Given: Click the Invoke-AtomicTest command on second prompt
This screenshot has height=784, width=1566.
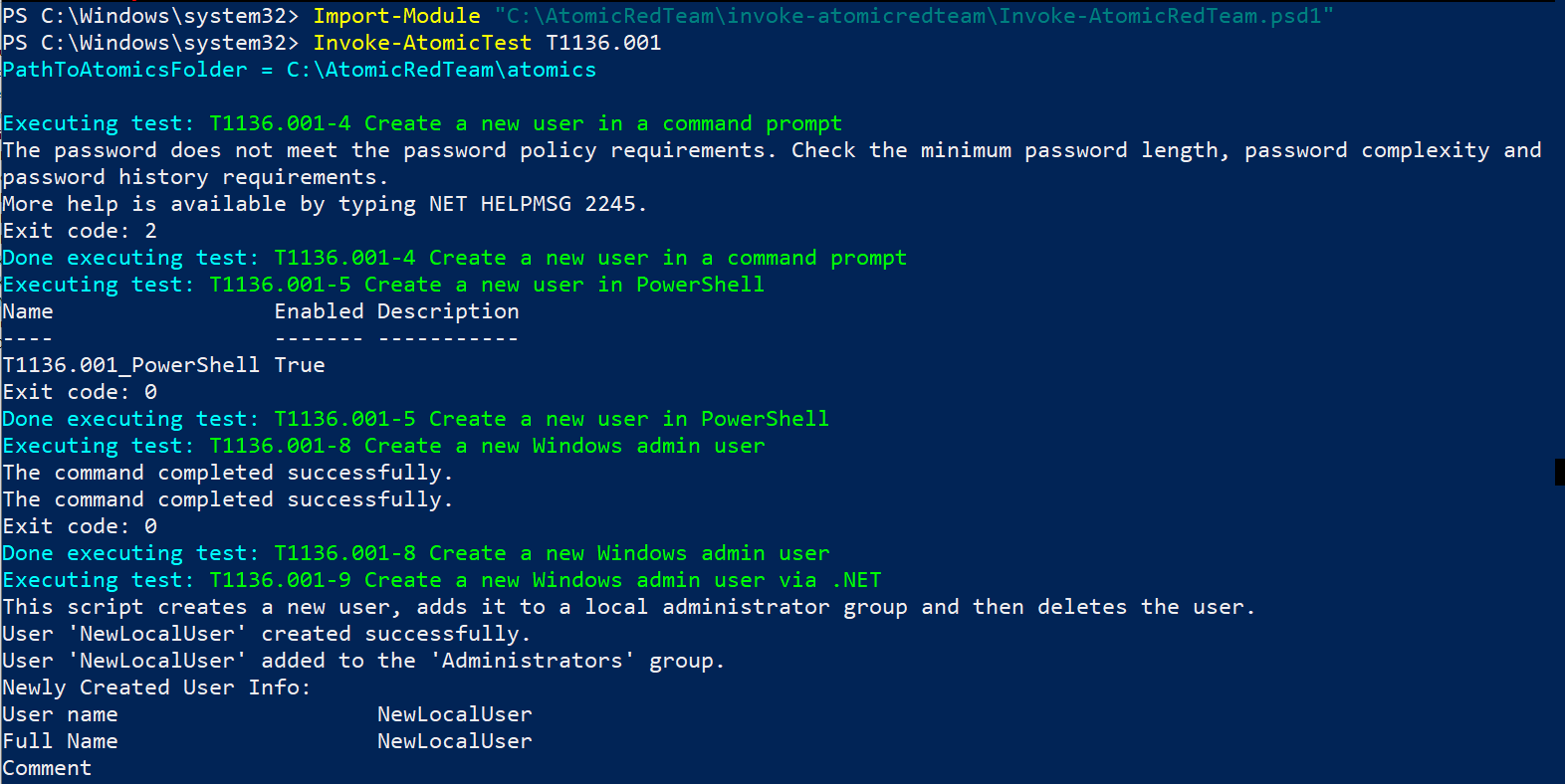Looking at the screenshot, I should (422, 43).
